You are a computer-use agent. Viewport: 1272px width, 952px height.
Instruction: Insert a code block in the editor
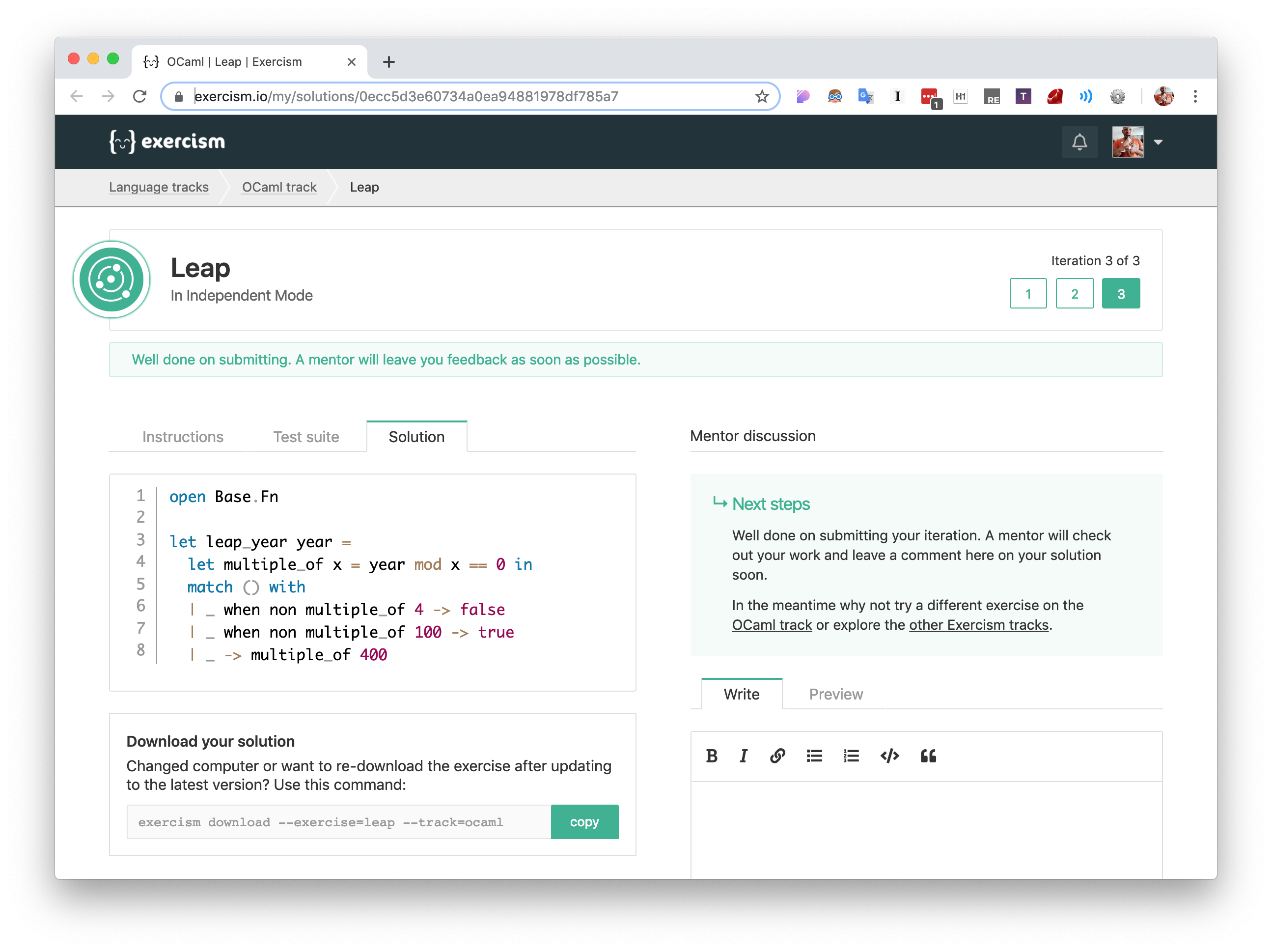coord(889,756)
